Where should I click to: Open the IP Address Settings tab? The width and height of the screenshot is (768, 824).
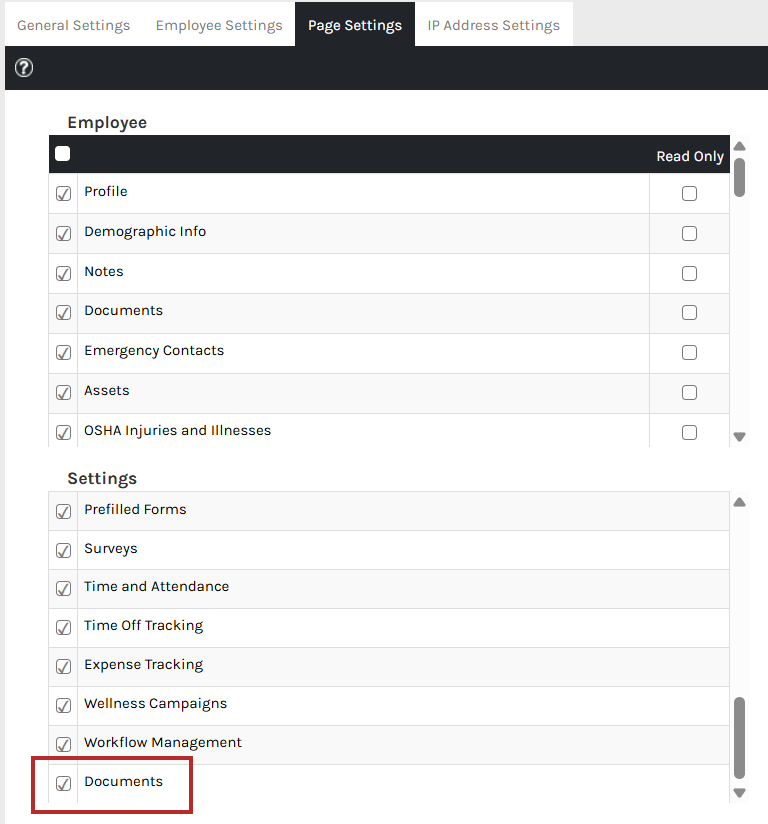point(494,25)
